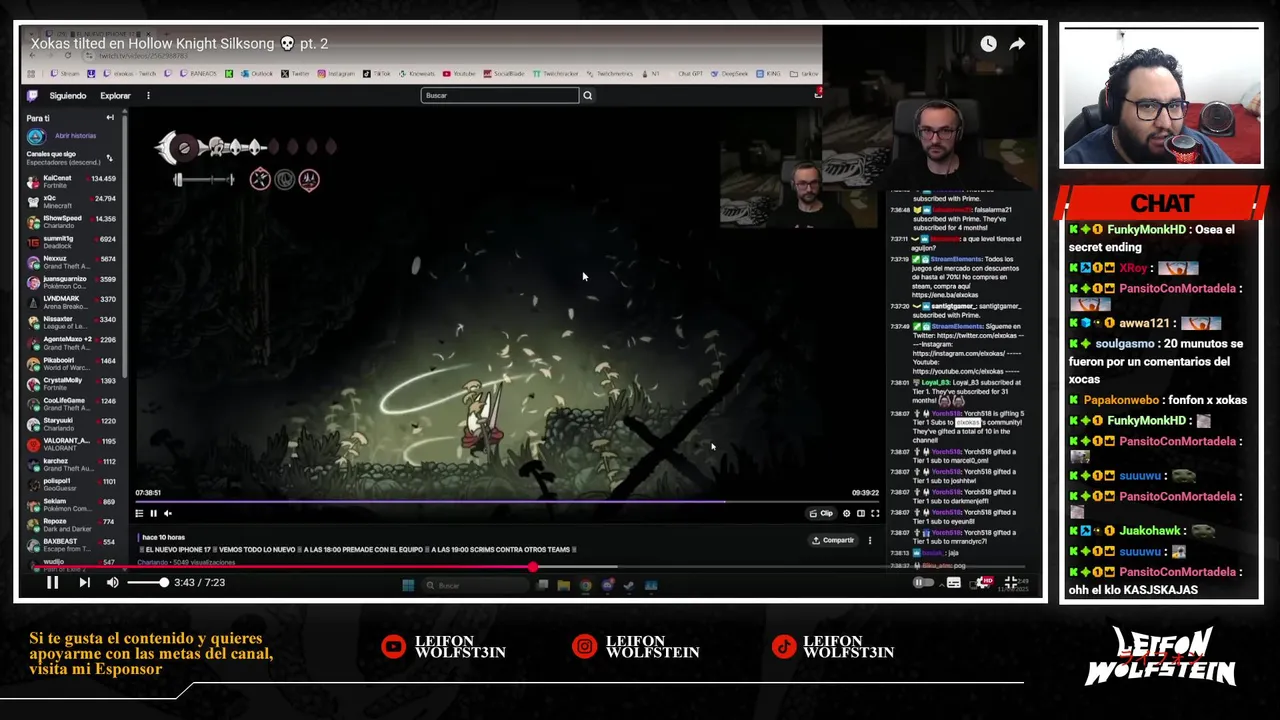
Task: Open Abrir historias link
Action: click(x=75, y=136)
